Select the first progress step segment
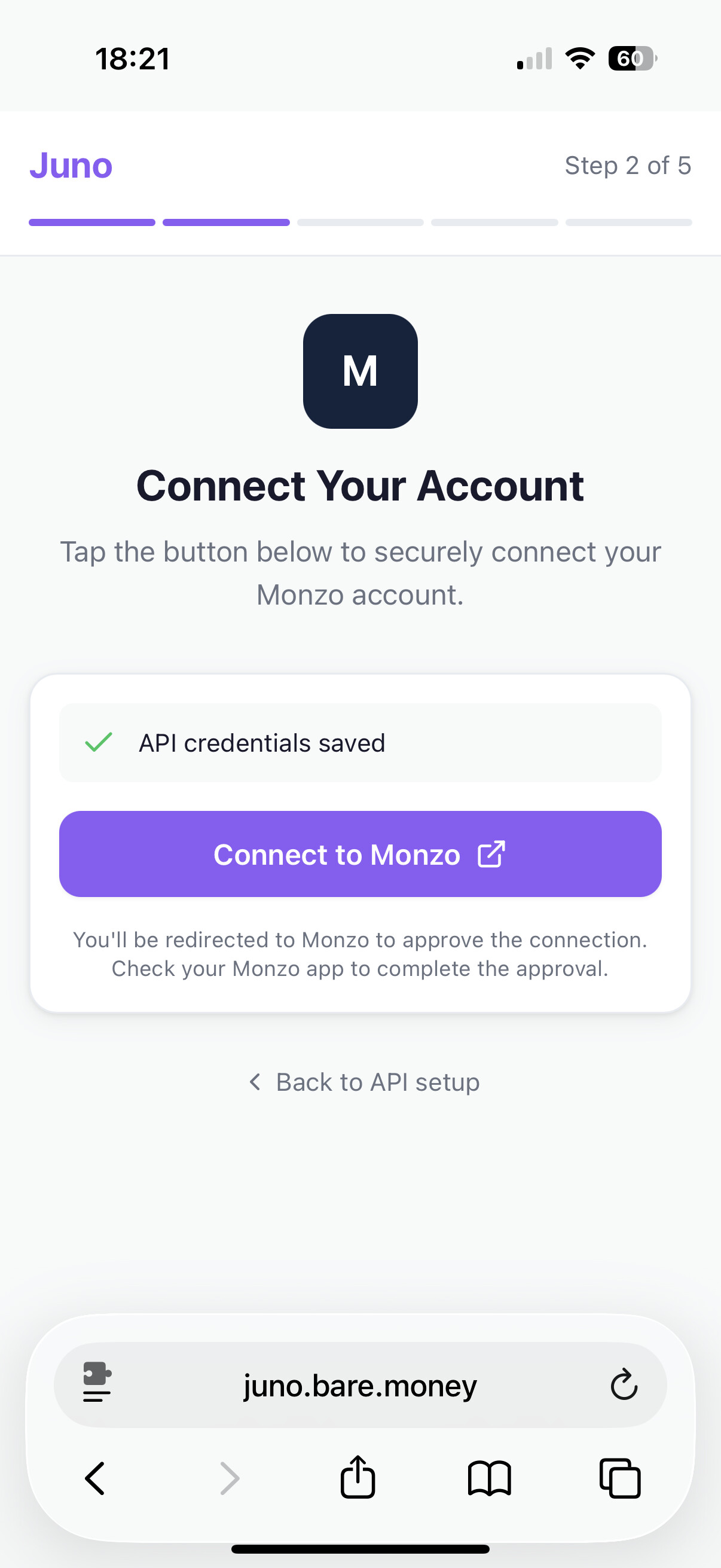Screen dimensions: 721x1568 click(x=92, y=222)
